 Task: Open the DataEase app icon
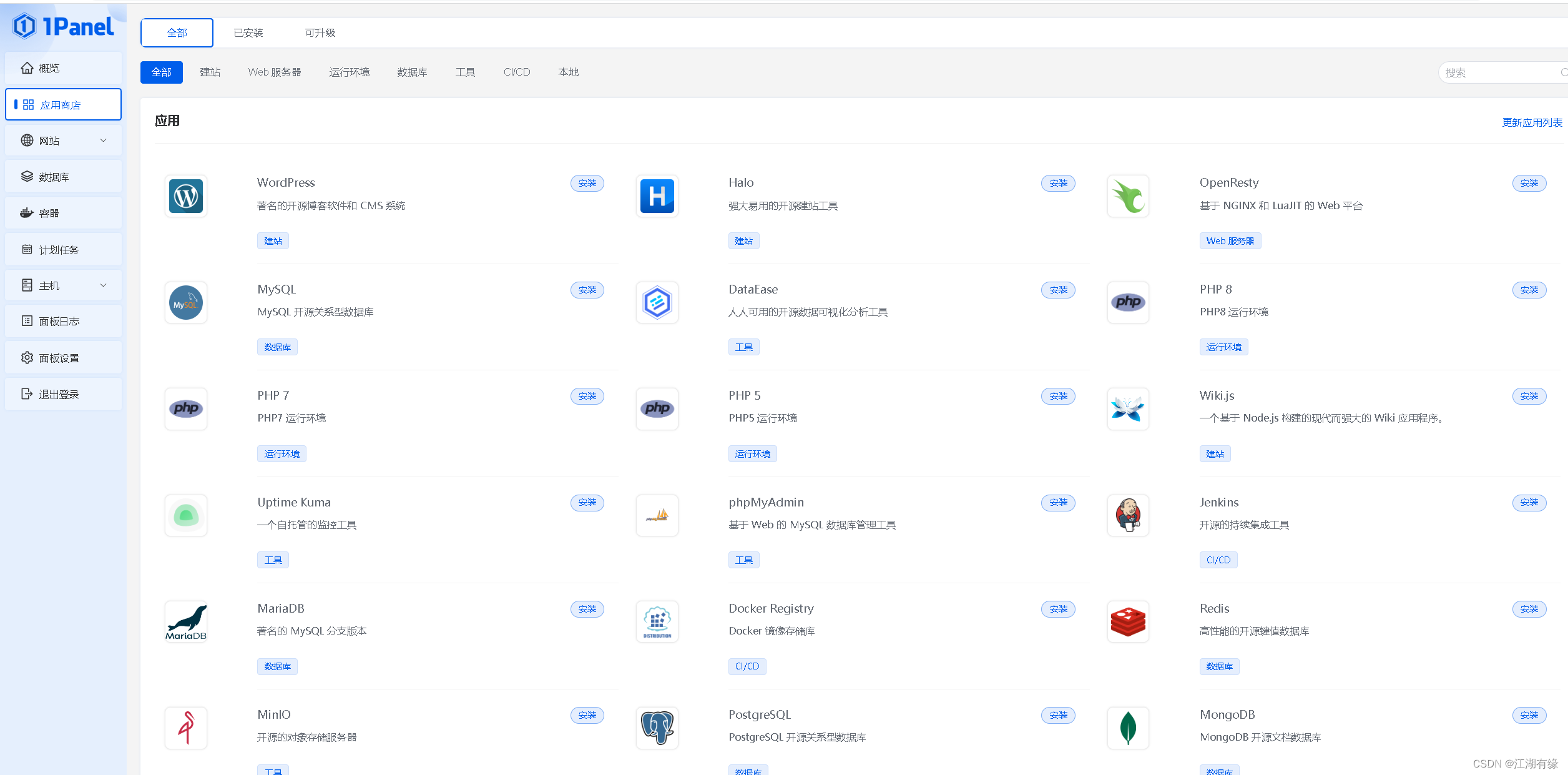[657, 302]
